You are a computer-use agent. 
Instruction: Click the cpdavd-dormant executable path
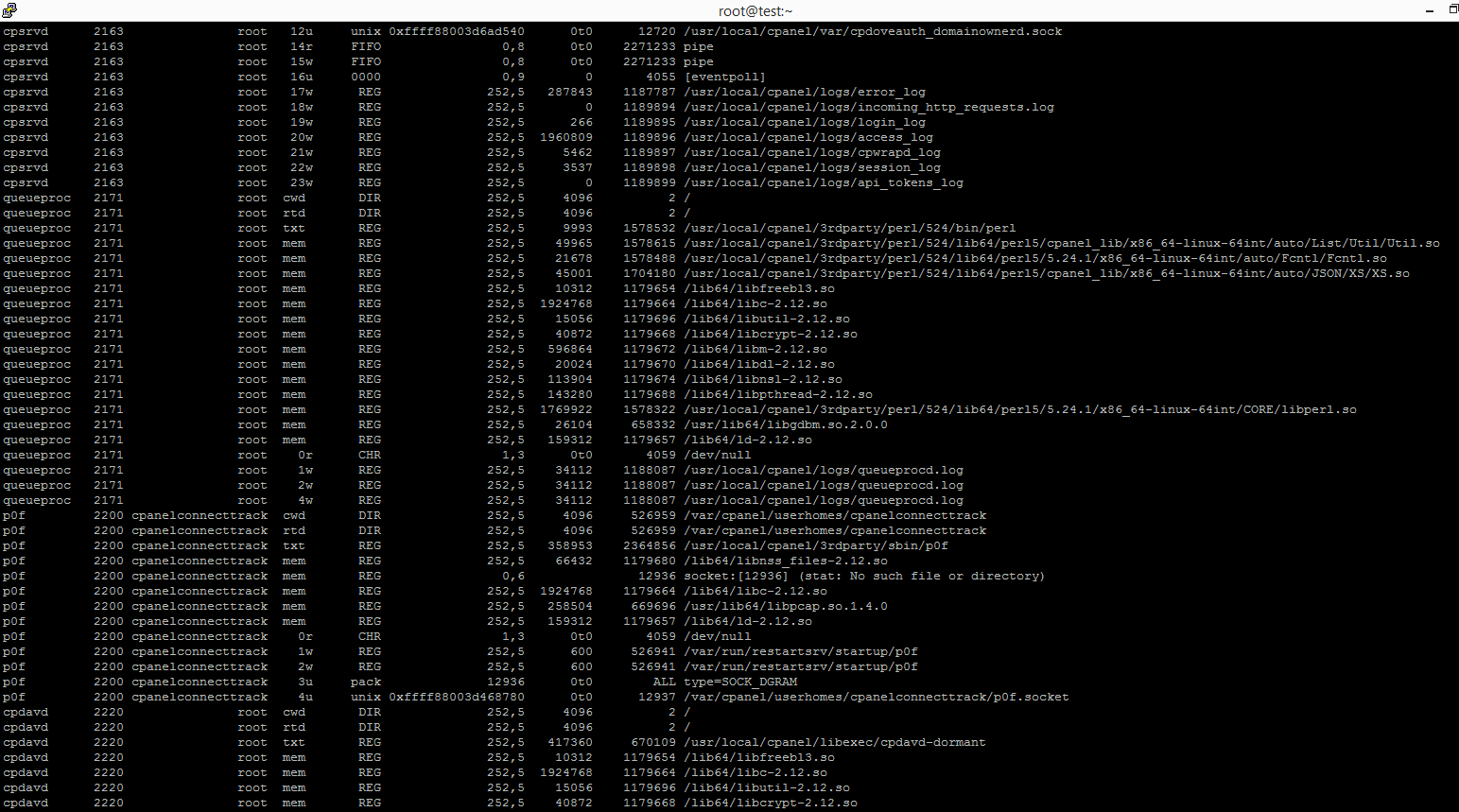834,742
